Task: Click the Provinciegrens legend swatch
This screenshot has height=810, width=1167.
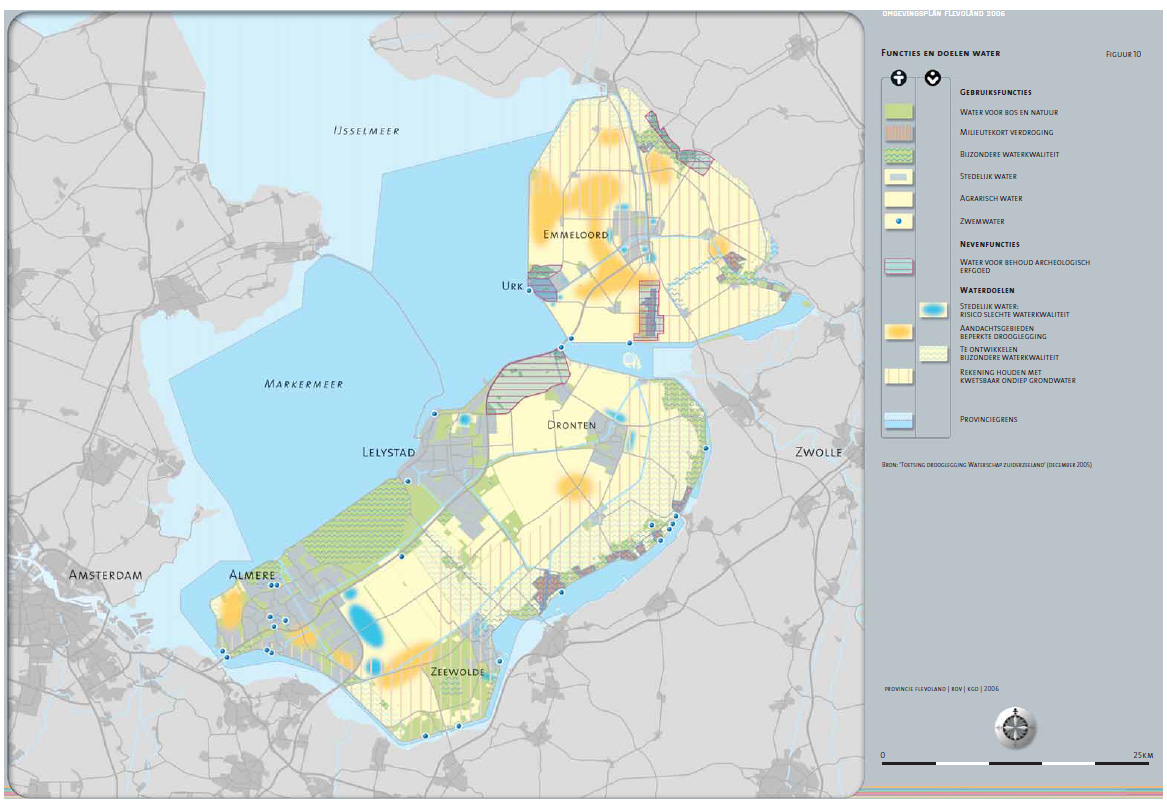Action: (x=899, y=419)
